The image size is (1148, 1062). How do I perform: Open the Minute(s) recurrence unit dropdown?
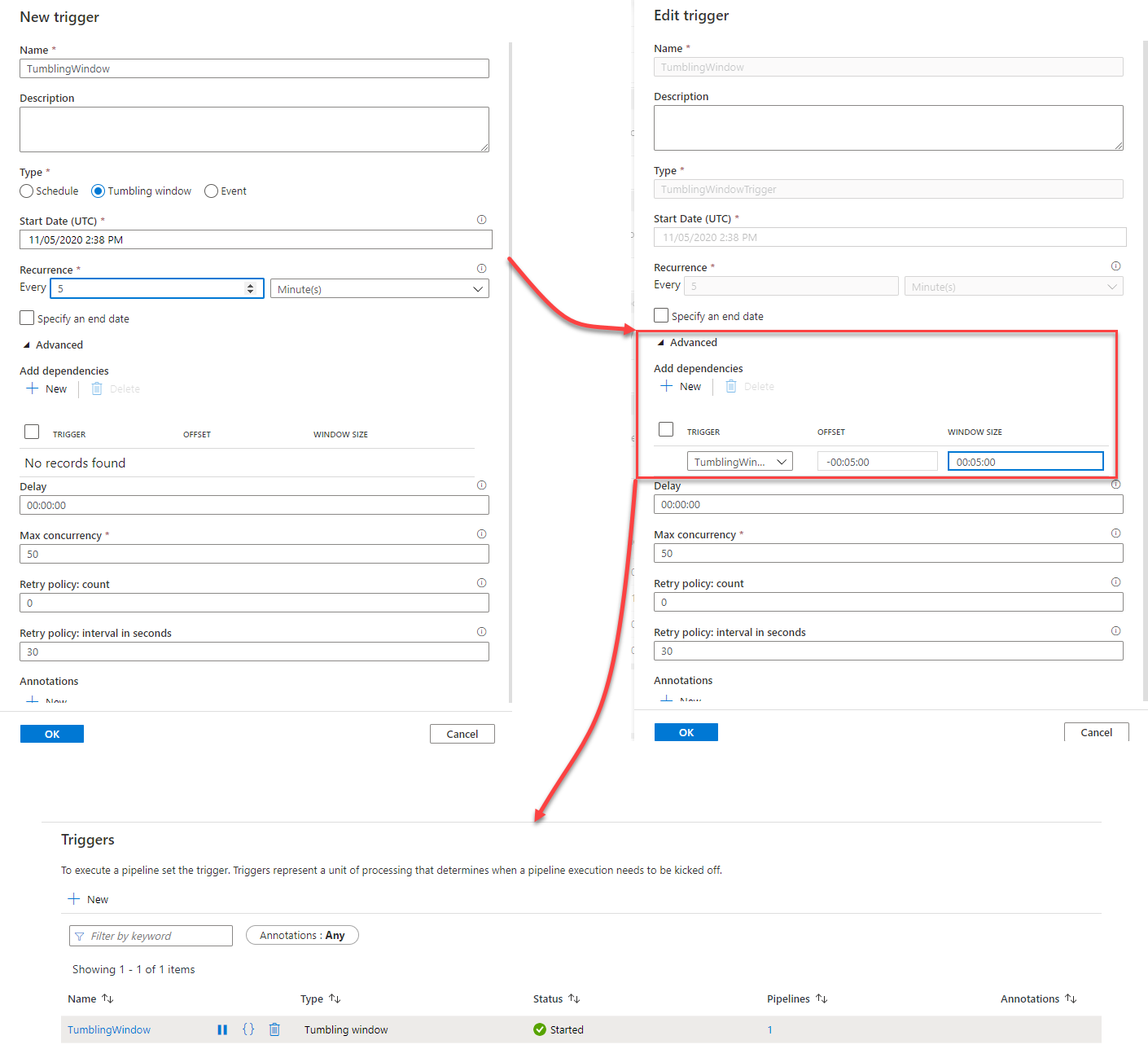pos(379,289)
